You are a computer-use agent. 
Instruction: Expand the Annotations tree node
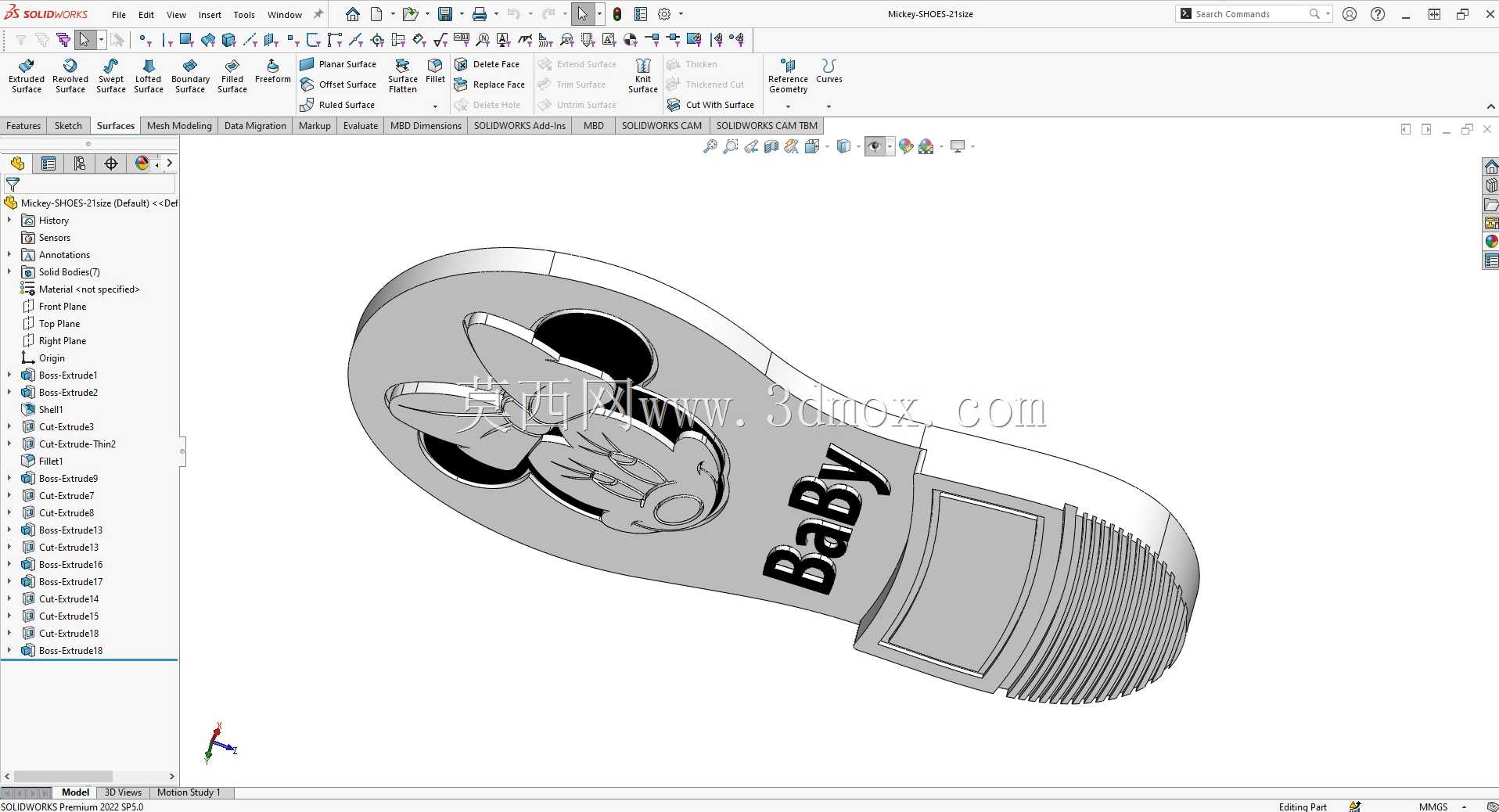coord(9,255)
